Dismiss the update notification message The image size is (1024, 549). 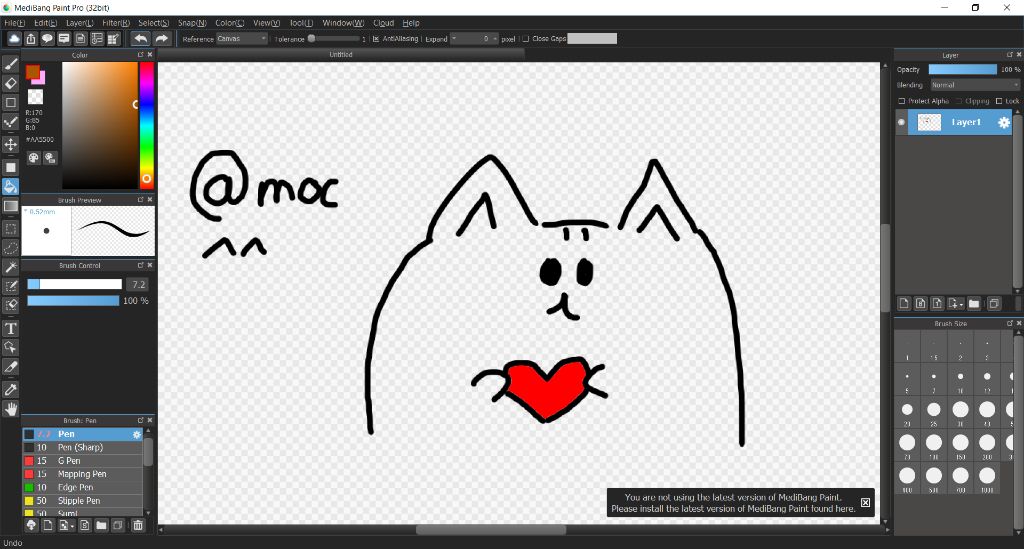point(865,503)
